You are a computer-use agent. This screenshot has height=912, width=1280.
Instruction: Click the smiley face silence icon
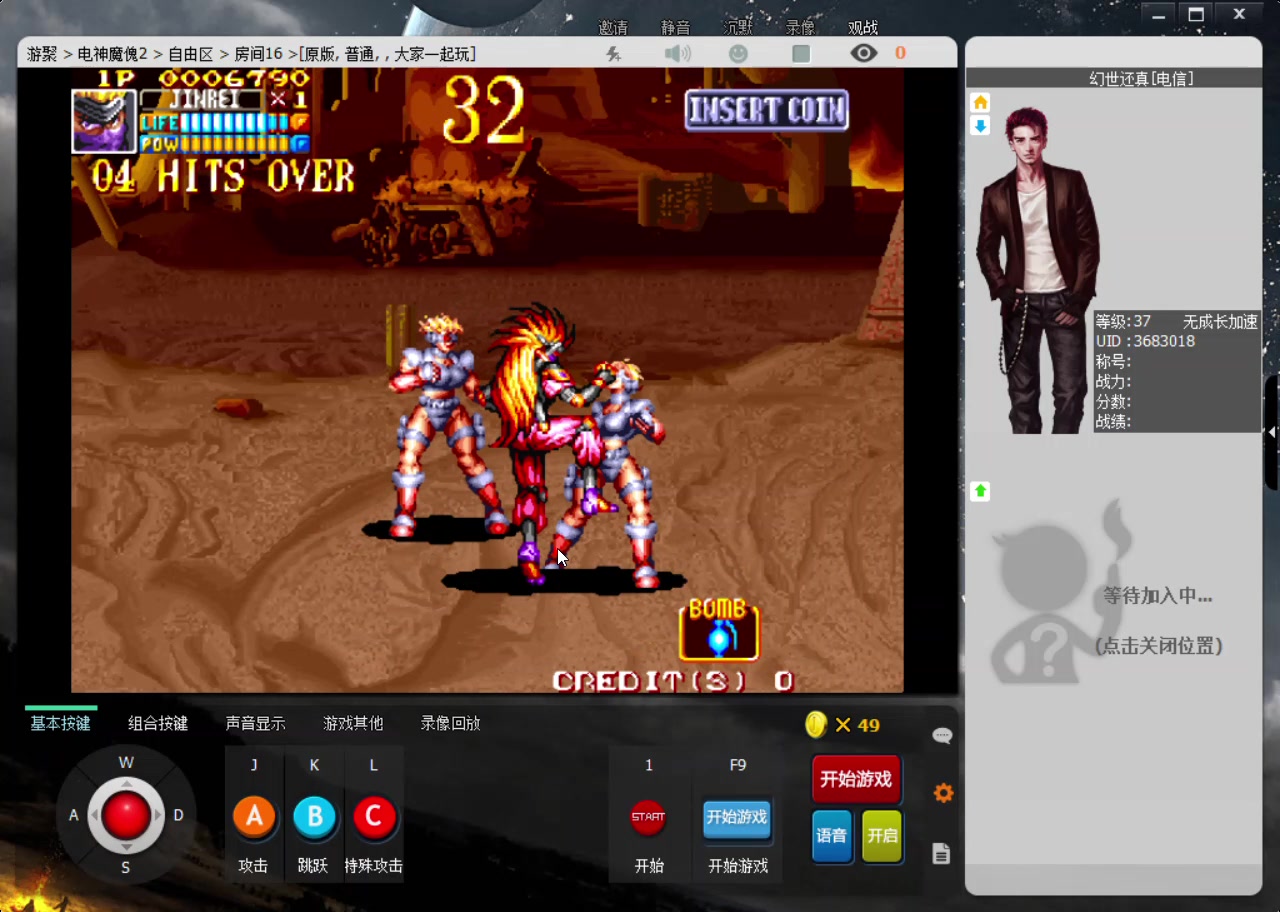click(738, 54)
